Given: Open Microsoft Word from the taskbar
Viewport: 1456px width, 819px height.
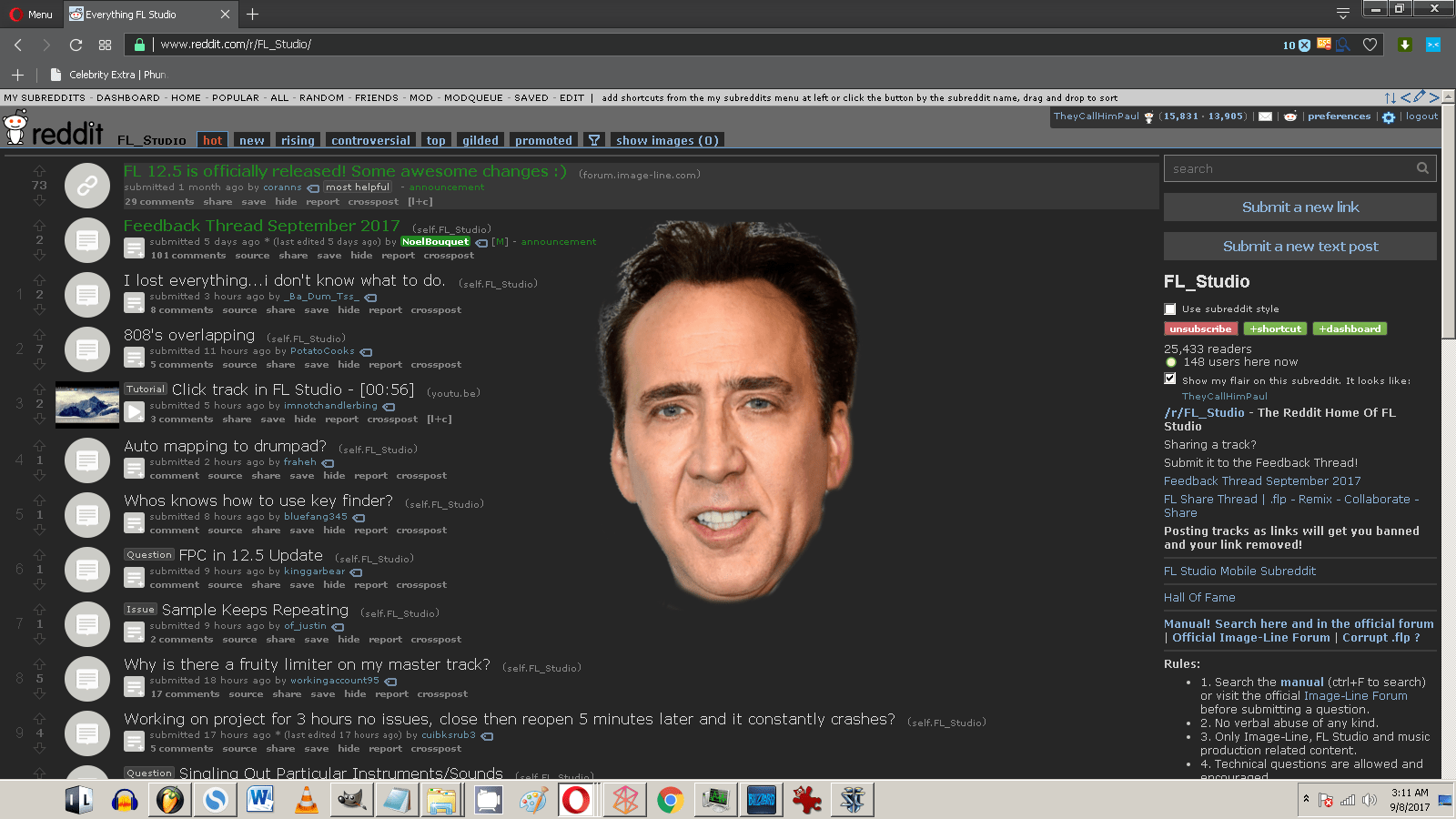Looking at the screenshot, I should (x=261, y=800).
